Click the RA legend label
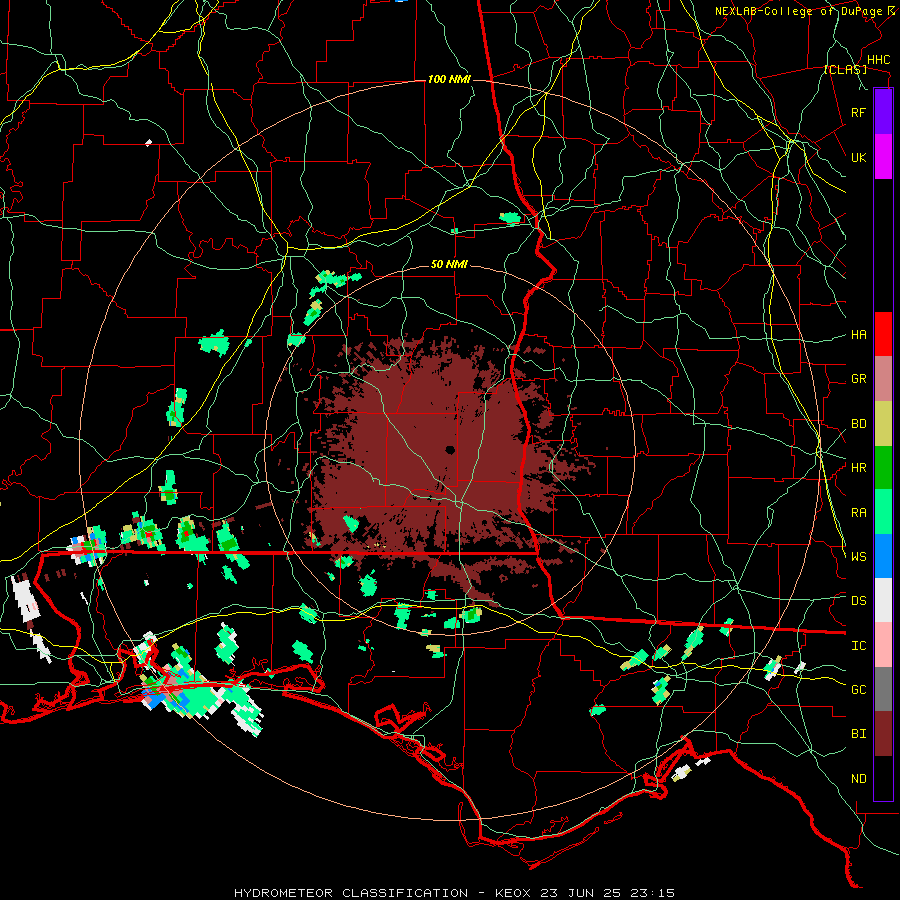Screen dimensions: 900x900 [x=858, y=513]
